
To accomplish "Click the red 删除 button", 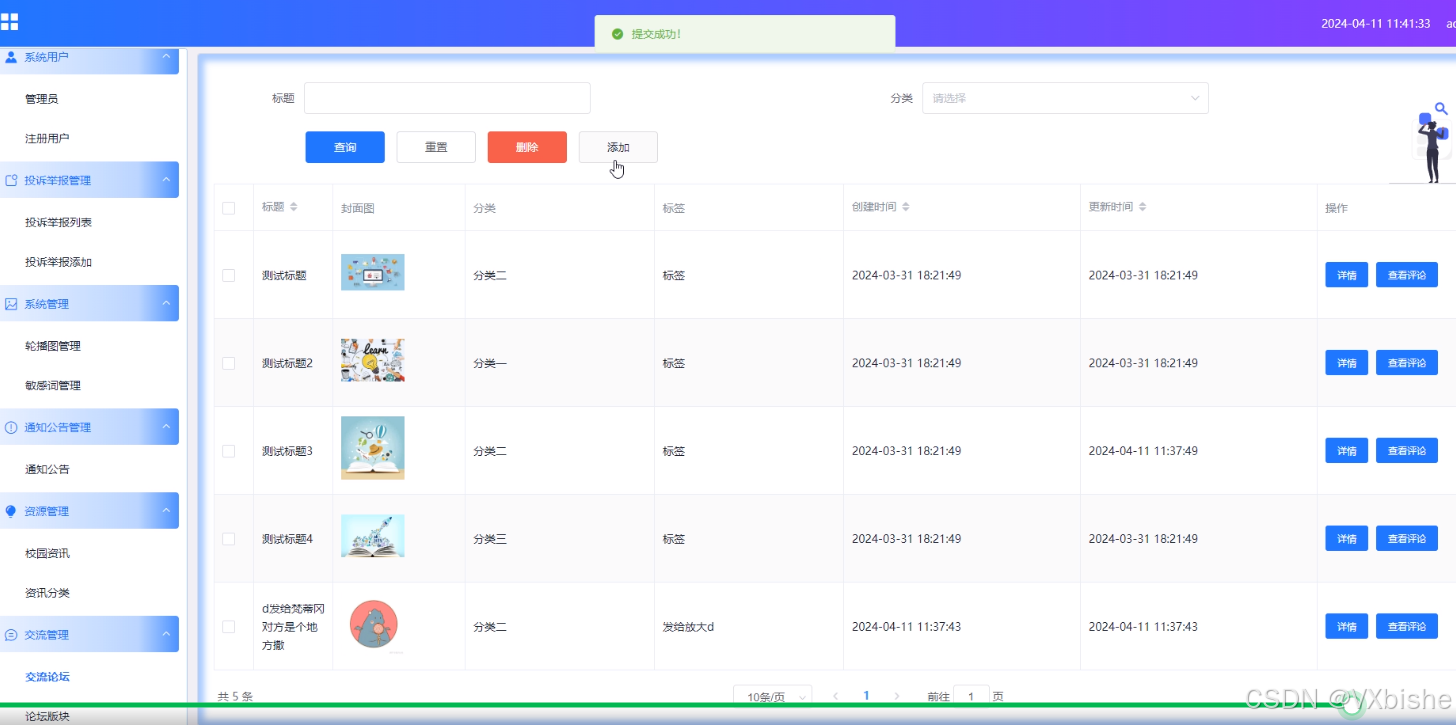I will [527, 147].
